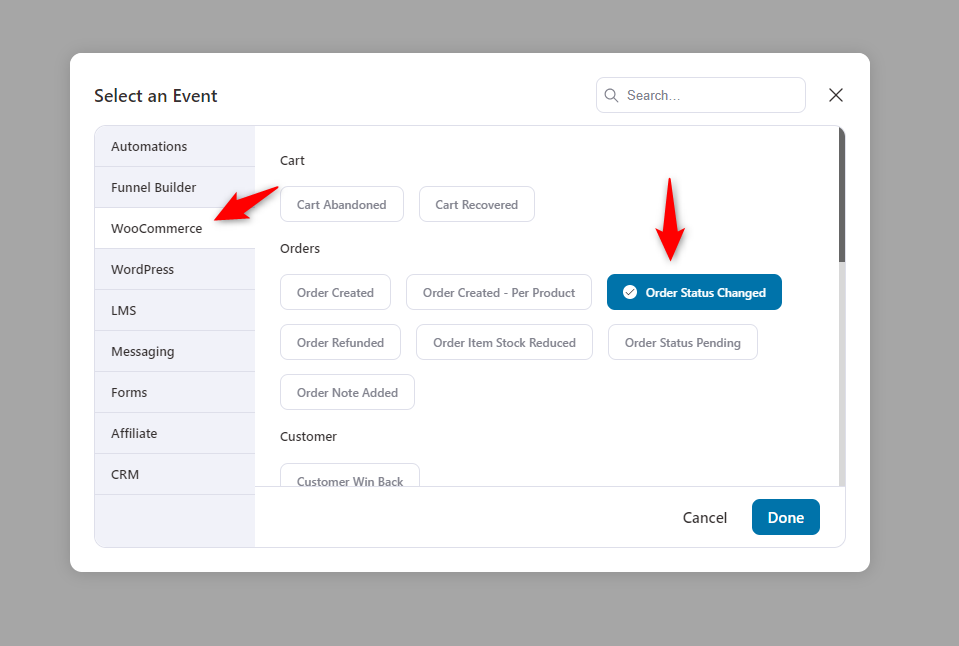Select the Cart Abandoned event
This screenshot has width=959, height=646.
tap(342, 204)
